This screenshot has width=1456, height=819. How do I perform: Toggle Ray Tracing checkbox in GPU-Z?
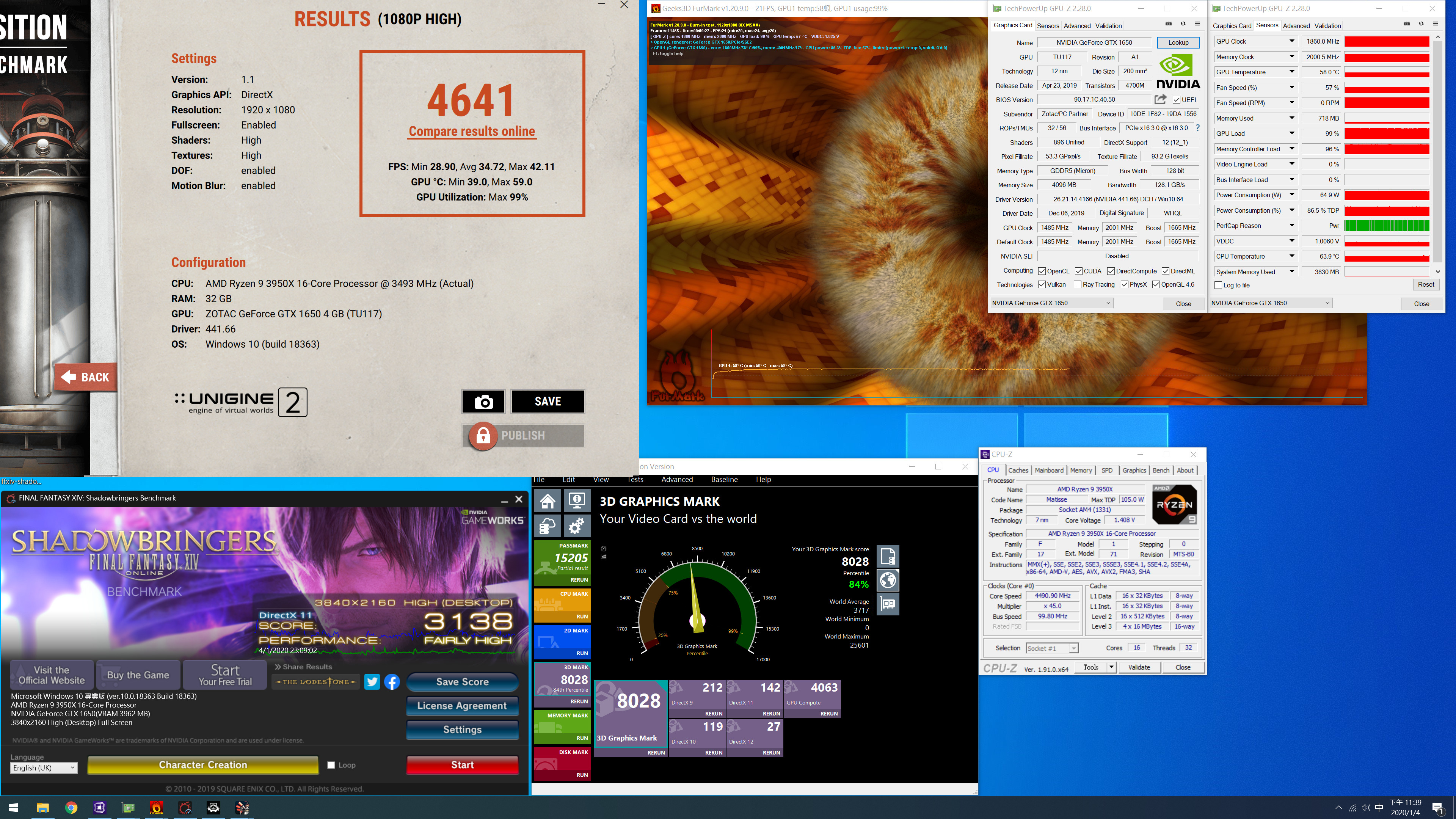(x=1077, y=285)
